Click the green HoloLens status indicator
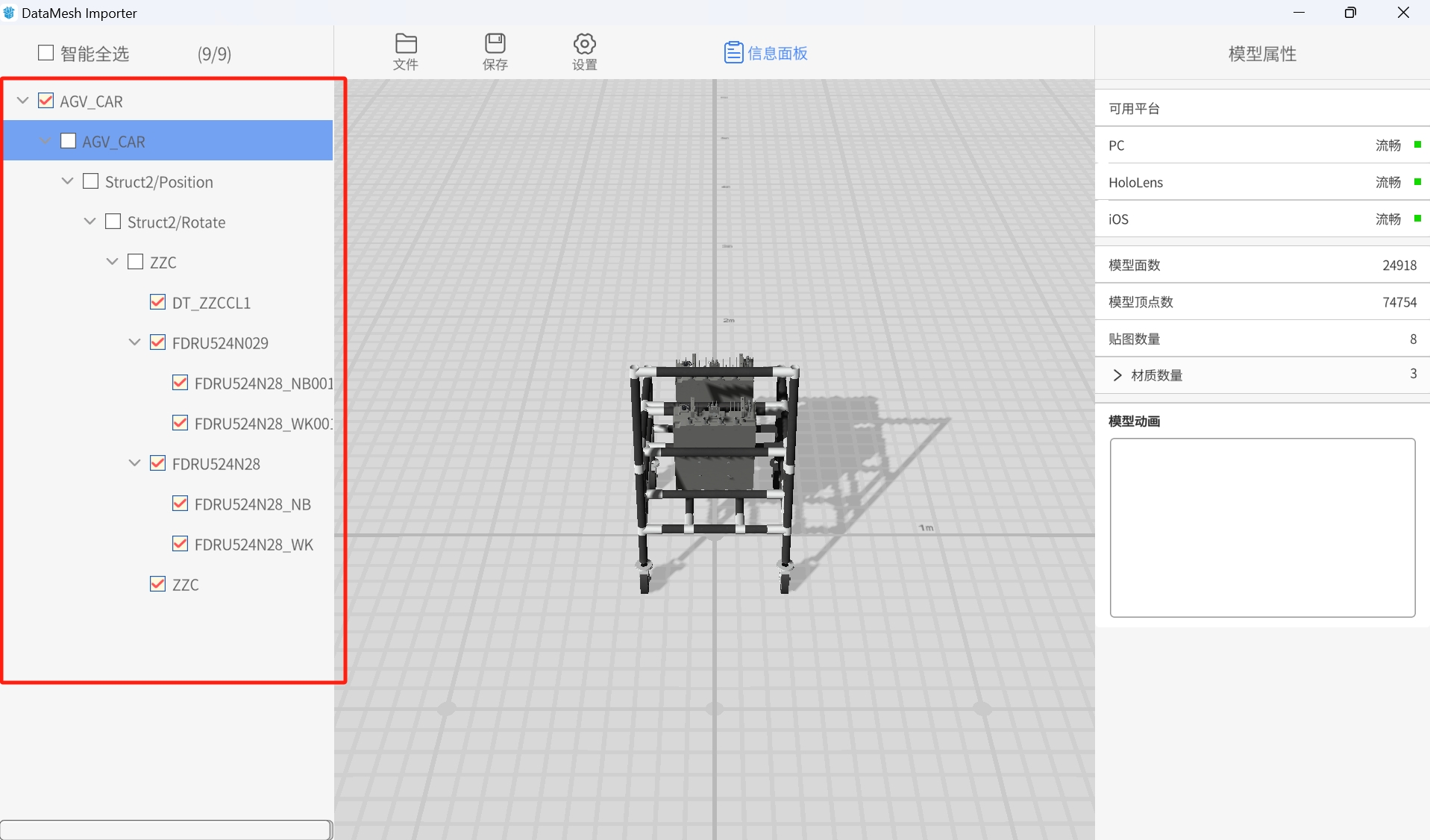This screenshot has width=1430, height=840. tap(1417, 182)
